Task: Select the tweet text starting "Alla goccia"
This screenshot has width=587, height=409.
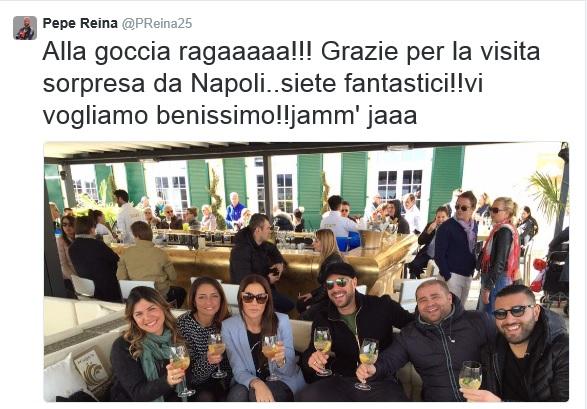Action: (291, 83)
